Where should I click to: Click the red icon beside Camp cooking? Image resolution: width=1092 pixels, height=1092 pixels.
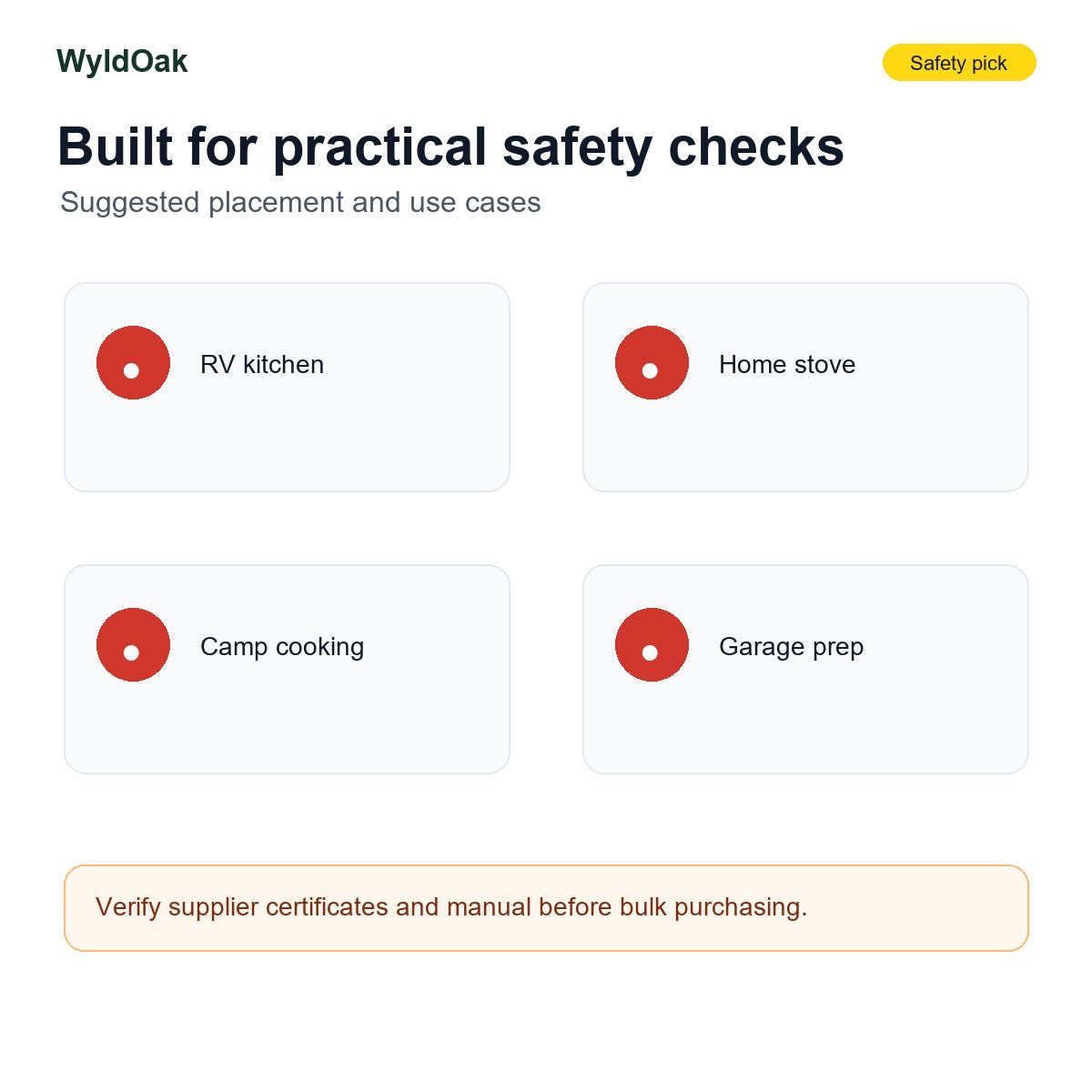pos(133,644)
